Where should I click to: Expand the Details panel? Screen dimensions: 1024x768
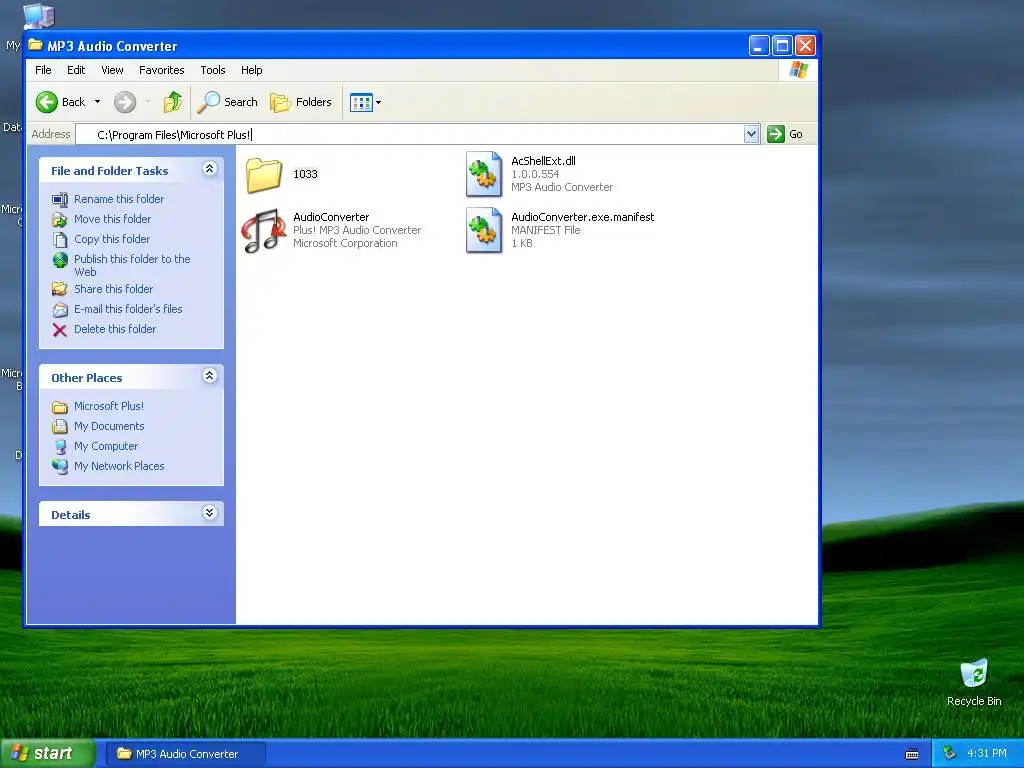pos(210,513)
